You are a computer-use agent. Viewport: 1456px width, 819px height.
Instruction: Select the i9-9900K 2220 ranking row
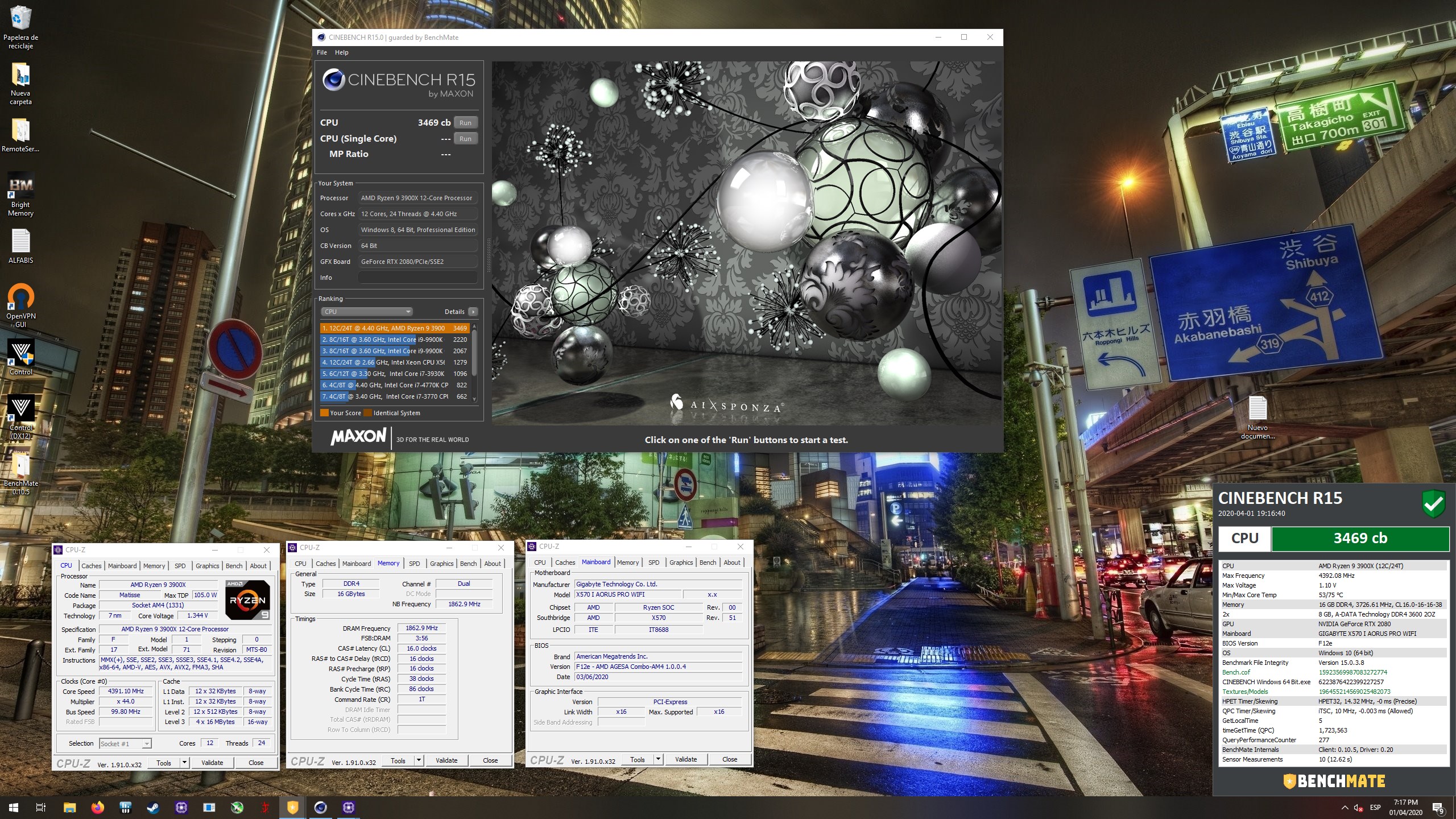pos(395,340)
